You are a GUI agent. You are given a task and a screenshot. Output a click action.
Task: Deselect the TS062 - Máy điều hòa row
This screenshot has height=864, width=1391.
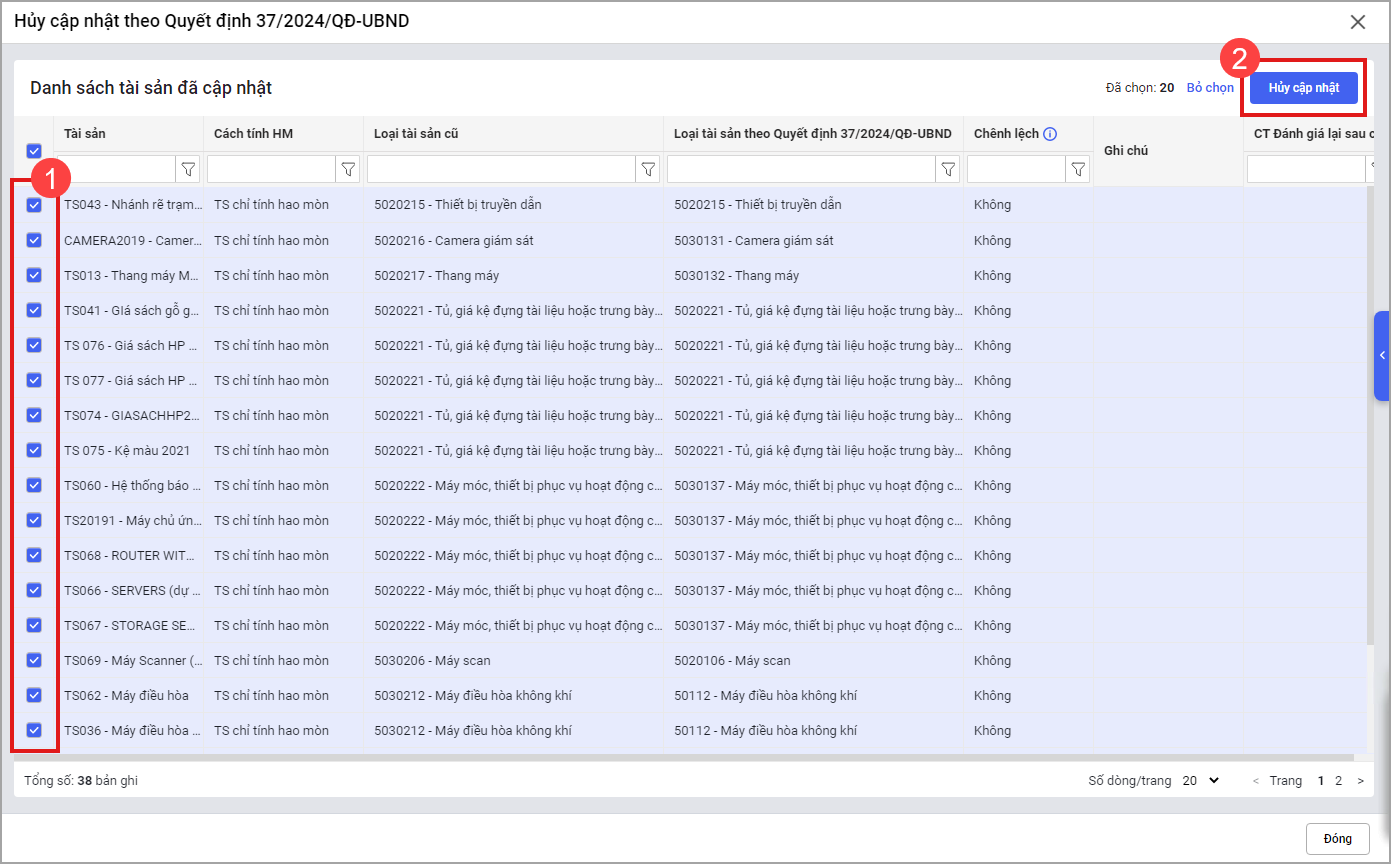[x=34, y=695]
